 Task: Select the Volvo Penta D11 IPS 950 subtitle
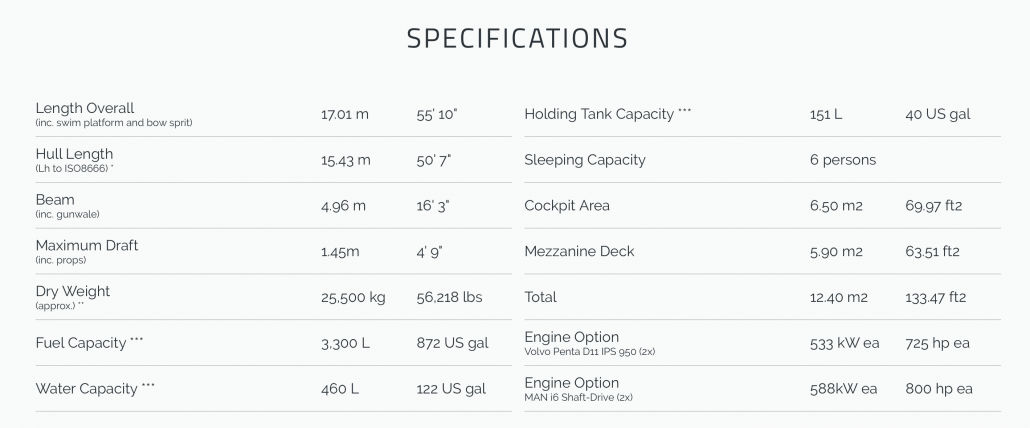pos(589,352)
